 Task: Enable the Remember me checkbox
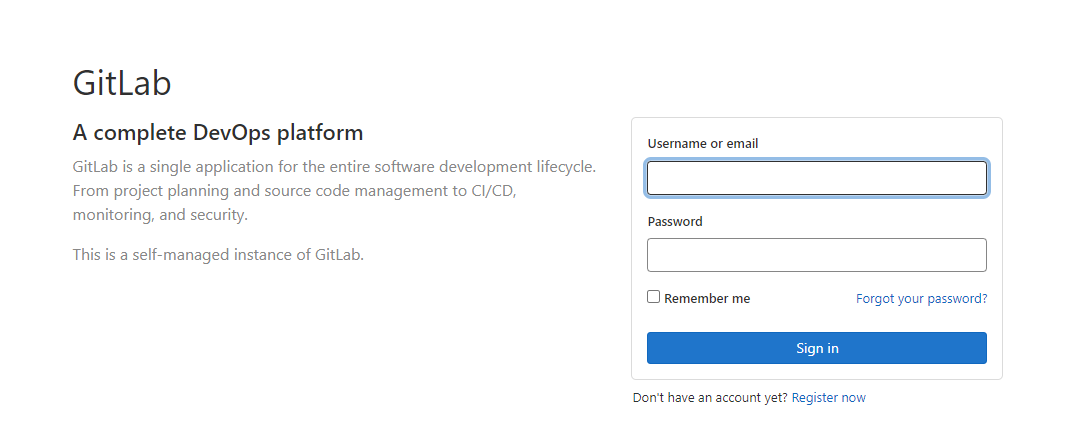pyautogui.click(x=653, y=297)
